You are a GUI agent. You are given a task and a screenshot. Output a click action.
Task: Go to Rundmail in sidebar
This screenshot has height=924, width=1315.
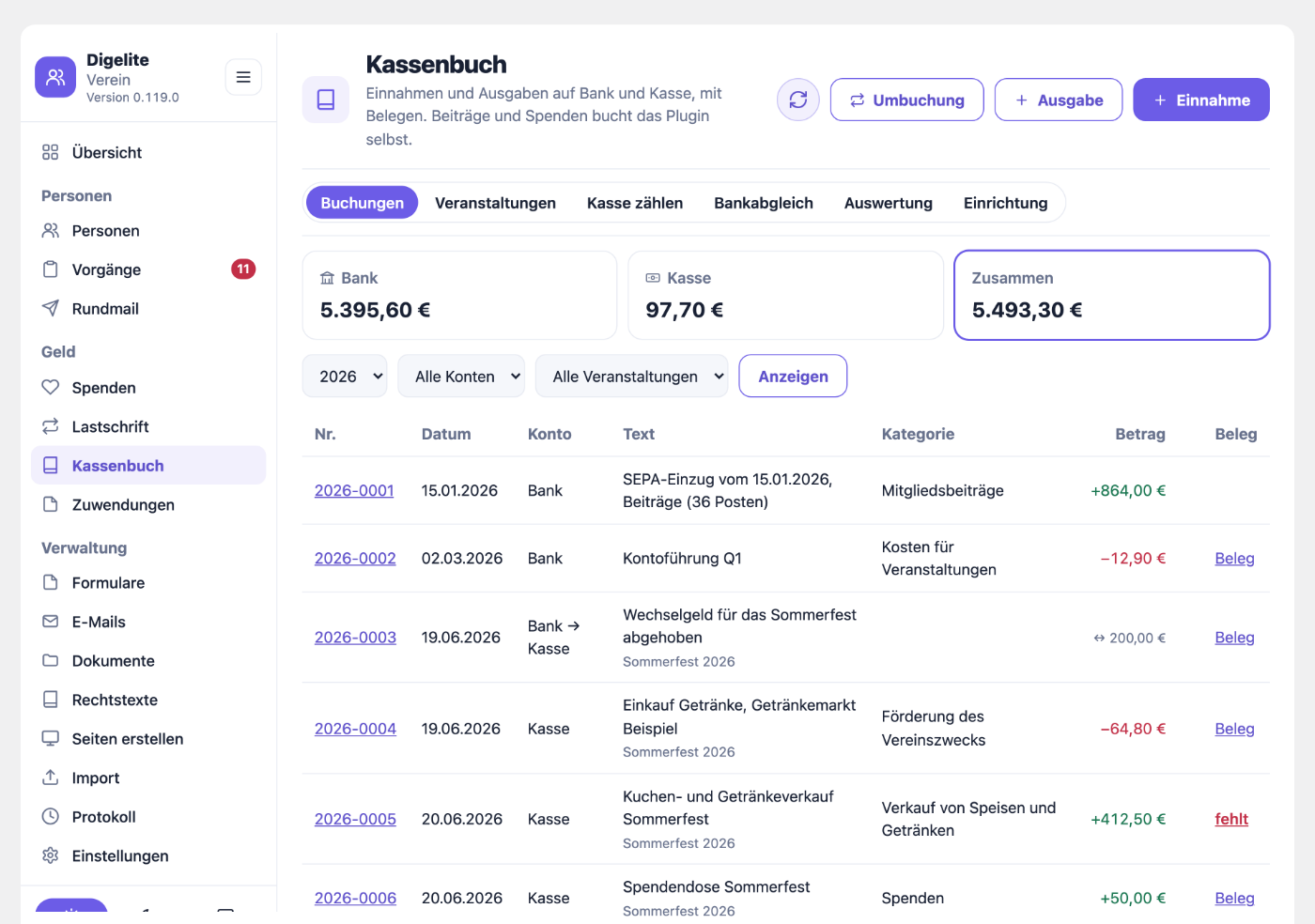click(x=148, y=309)
